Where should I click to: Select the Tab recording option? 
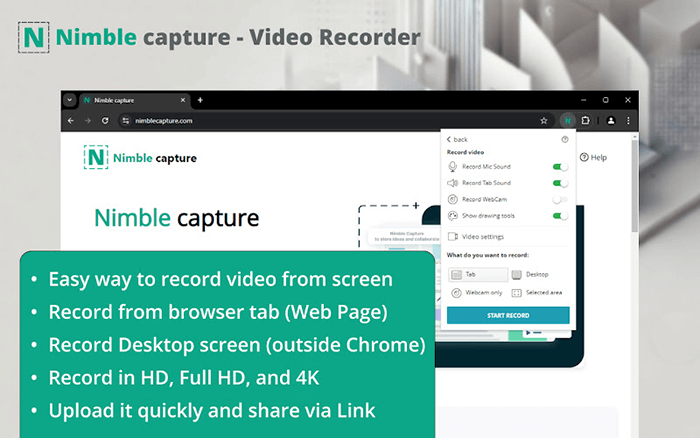[476, 273]
